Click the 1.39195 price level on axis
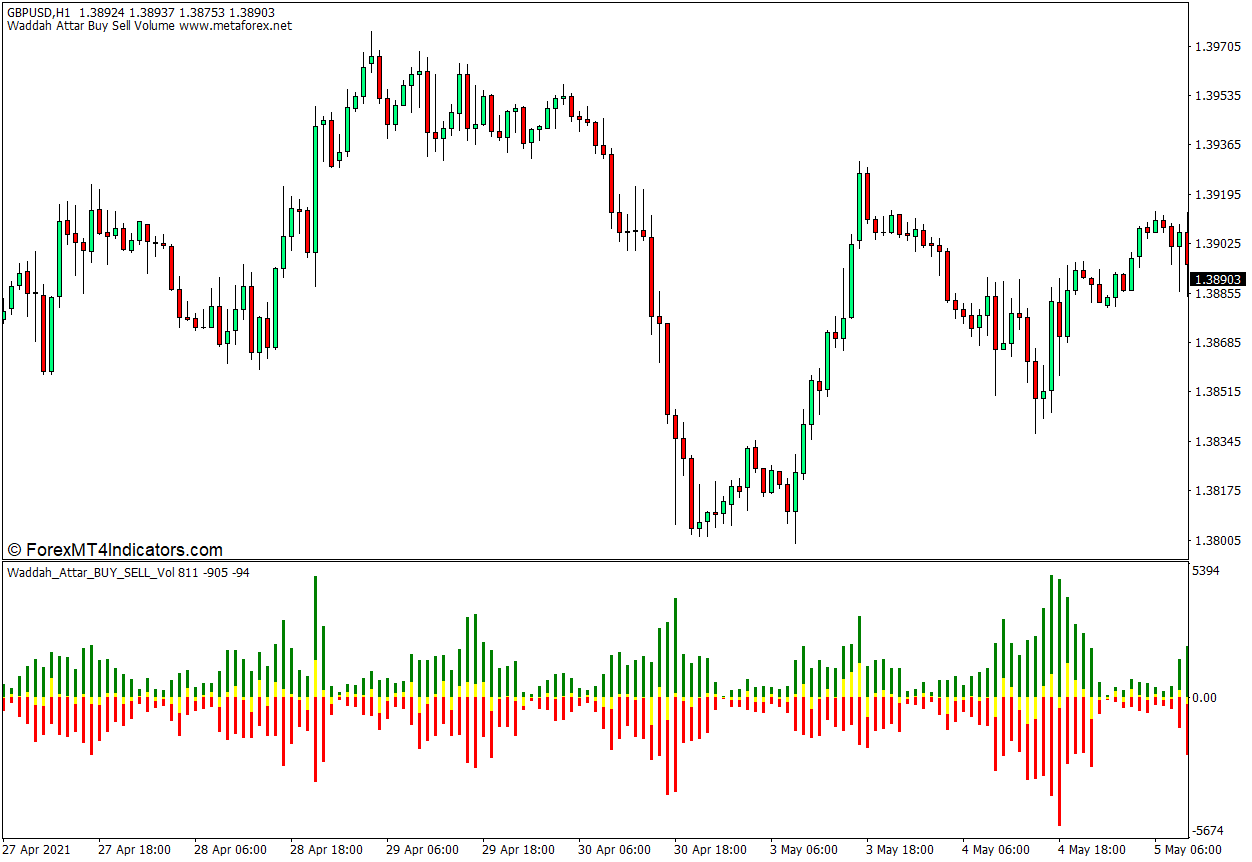 pyautogui.click(x=1217, y=195)
